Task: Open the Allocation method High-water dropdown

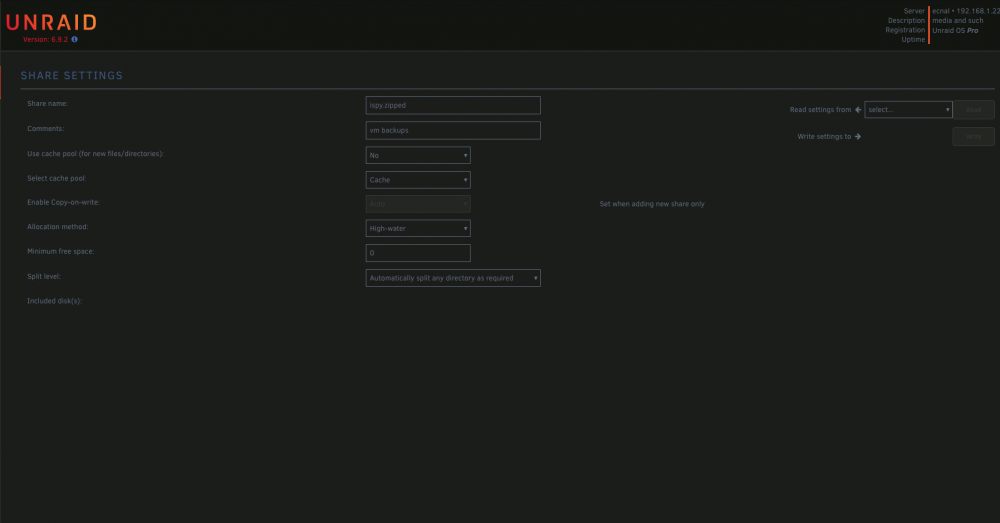Action: coord(418,228)
